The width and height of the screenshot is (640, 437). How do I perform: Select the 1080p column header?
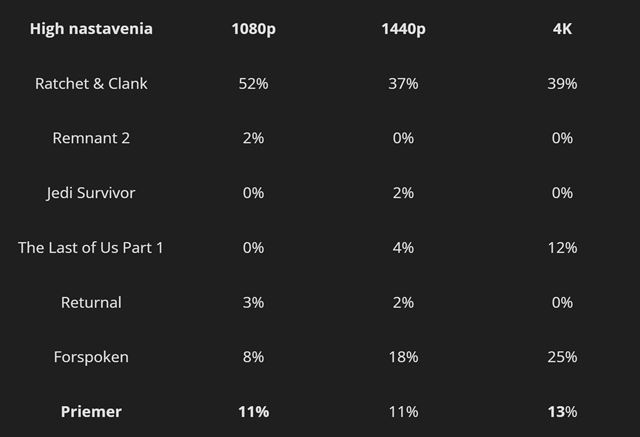click(x=253, y=29)
